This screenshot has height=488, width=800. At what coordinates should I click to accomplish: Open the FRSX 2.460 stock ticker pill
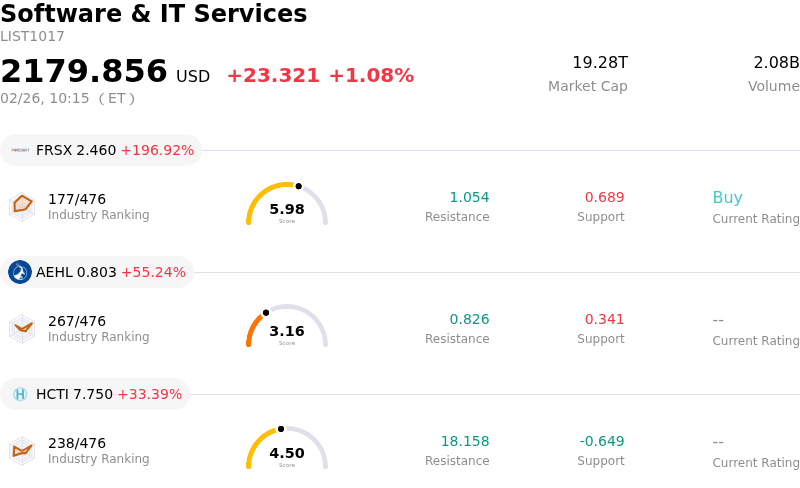[101, 150]
